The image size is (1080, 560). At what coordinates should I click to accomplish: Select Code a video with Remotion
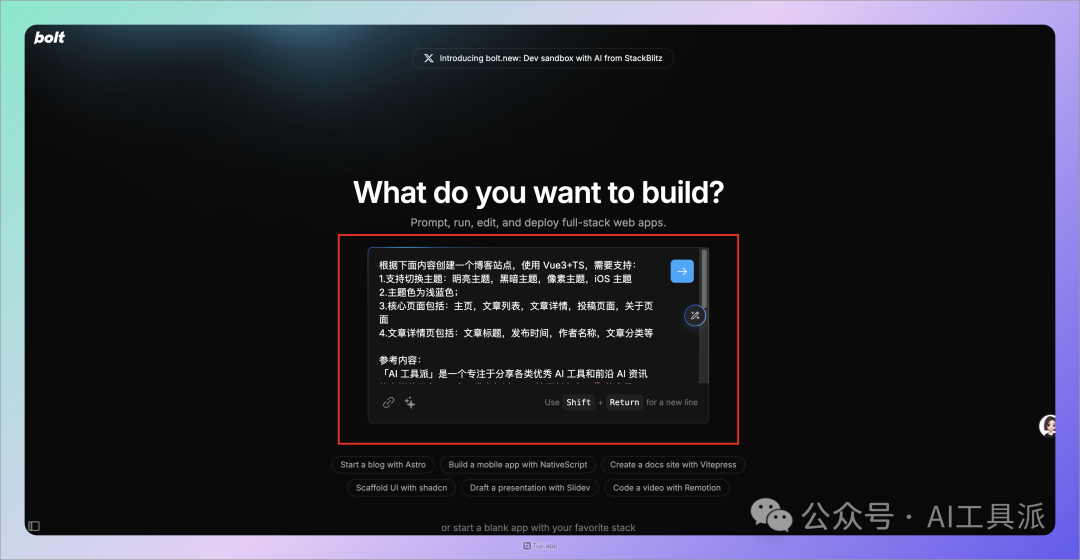667,488
